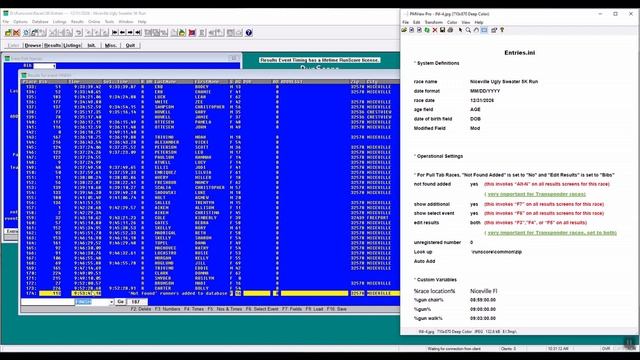Image resolution: width=640 pixels, height=360 pixels.
Task: Click the Browse button in RunScore
Action: (33, 45)
